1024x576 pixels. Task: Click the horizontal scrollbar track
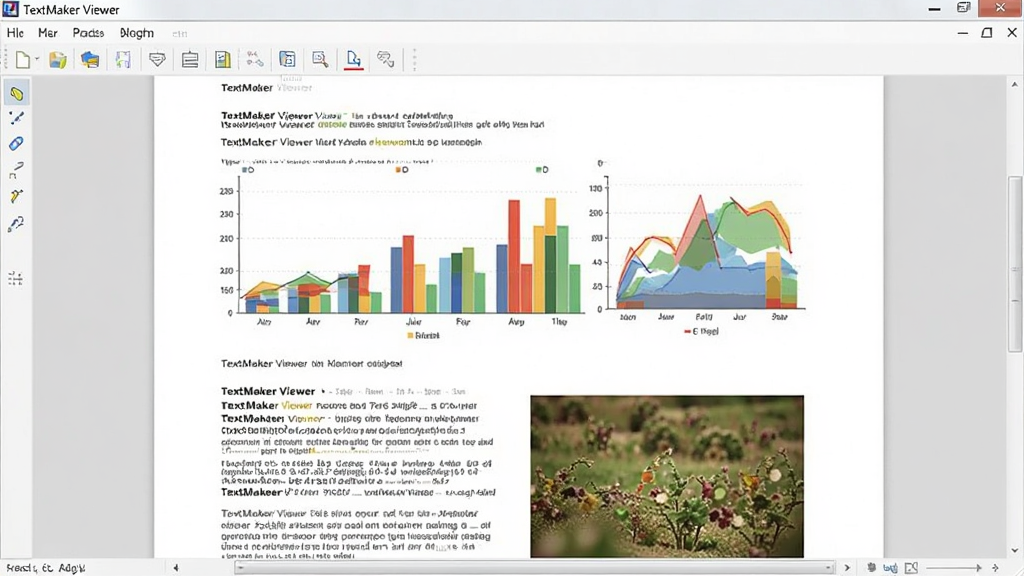pos(534,568)
